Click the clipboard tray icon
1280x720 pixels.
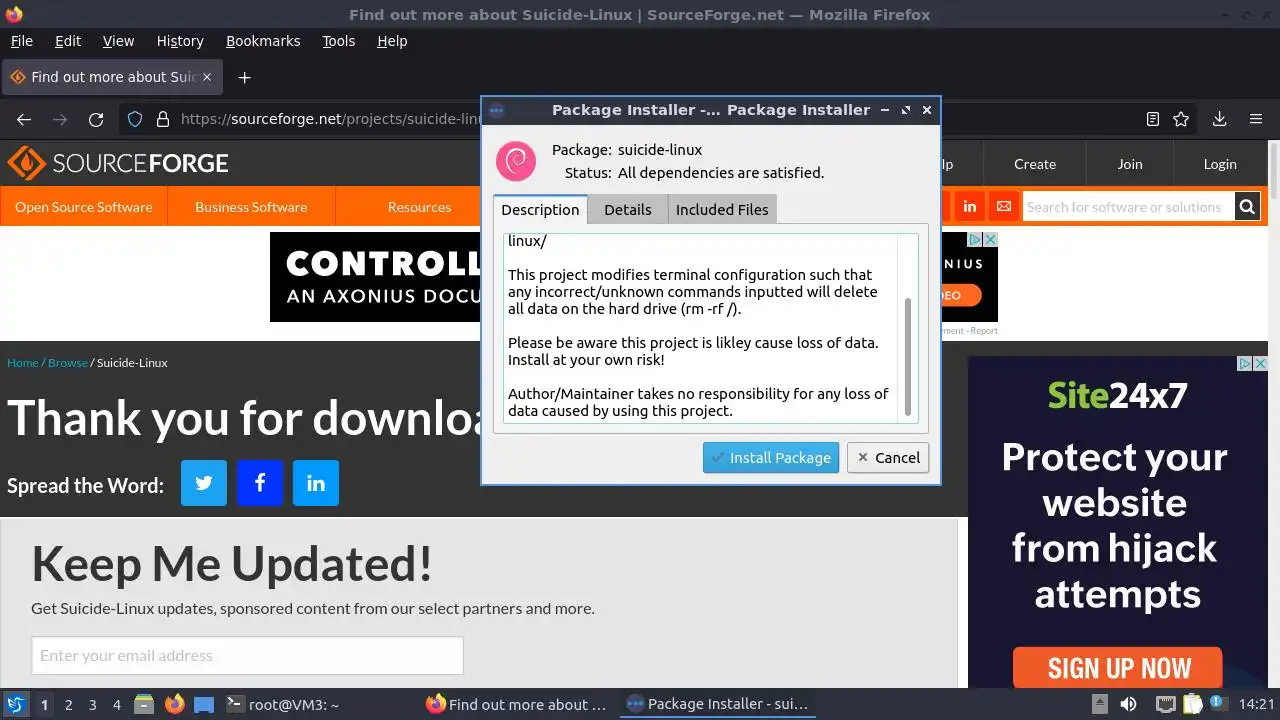click(1194, 704)
